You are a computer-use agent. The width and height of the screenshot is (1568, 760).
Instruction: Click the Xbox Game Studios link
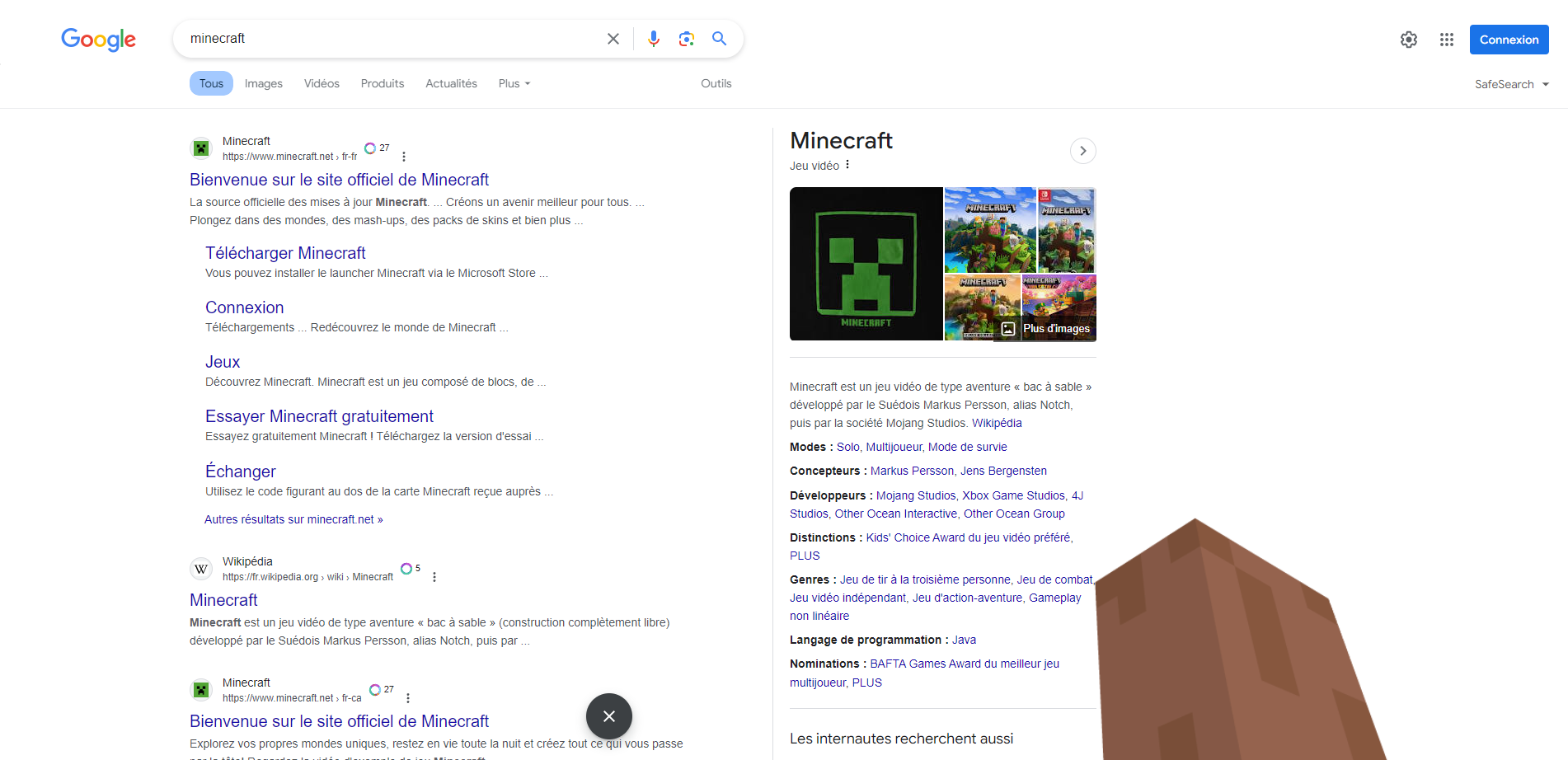coord(1013,495)
